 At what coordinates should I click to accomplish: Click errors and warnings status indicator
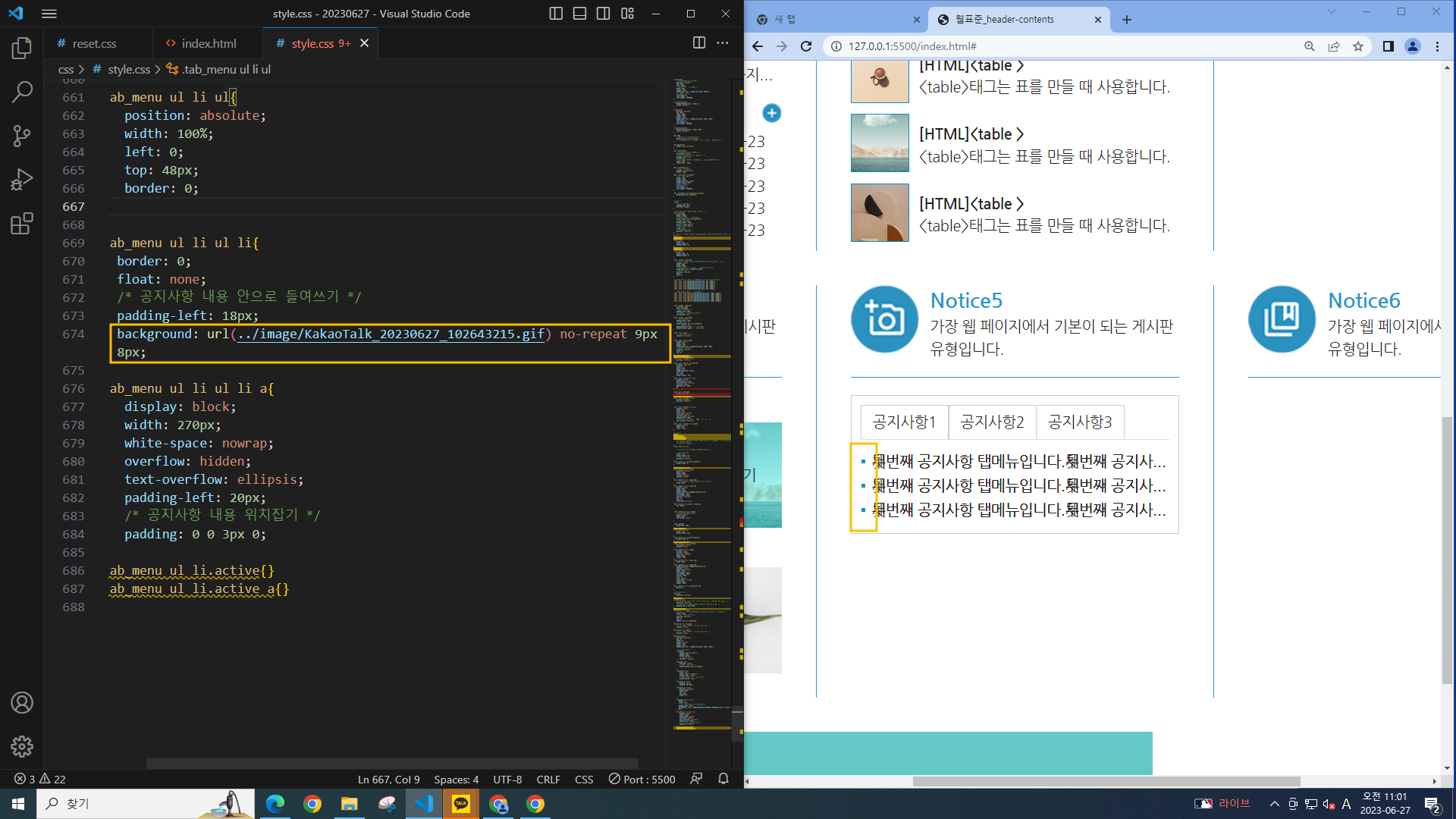(39, 779)
